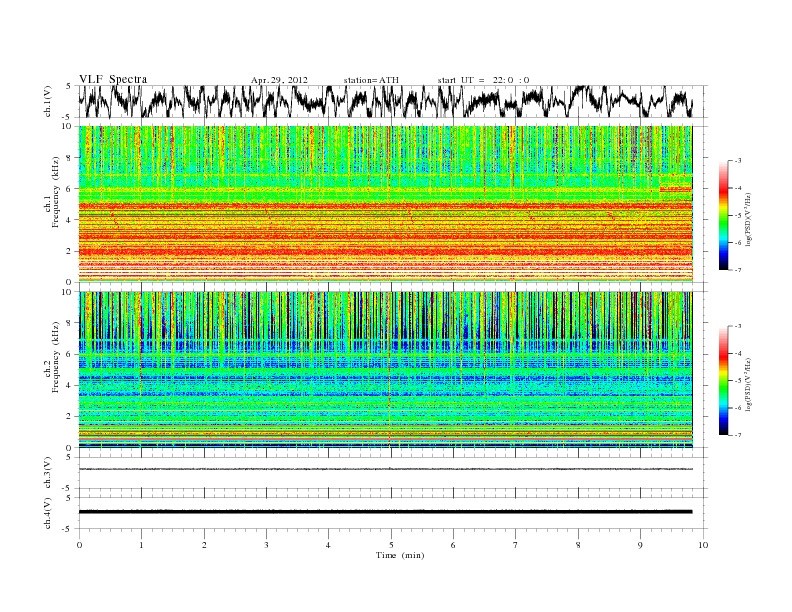Viewport: 792px width, 612px height.
Task: Click the "1" tick label on time axis
Action: coord(141,545)
